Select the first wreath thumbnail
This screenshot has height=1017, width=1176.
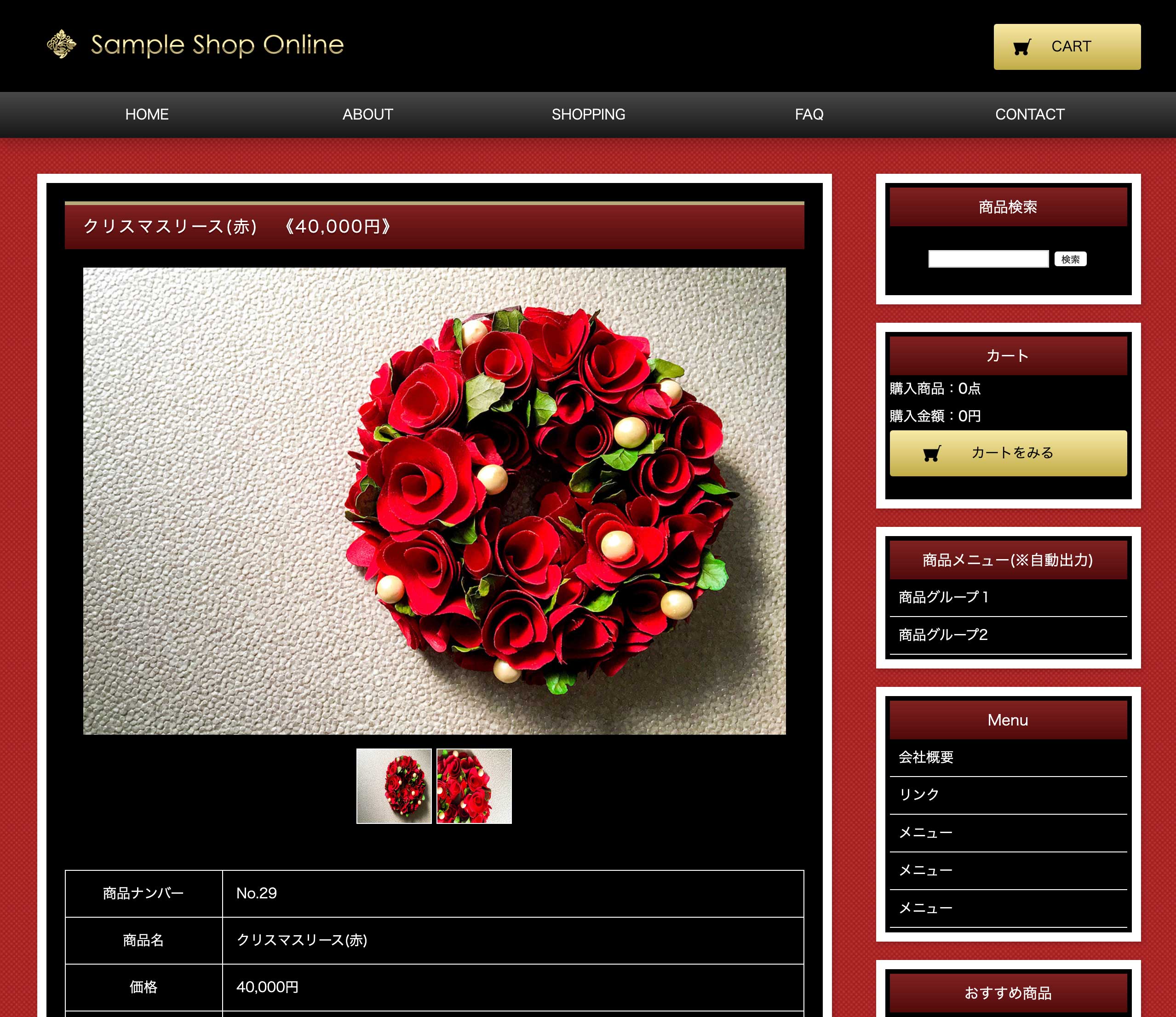[x=394, y=786]
